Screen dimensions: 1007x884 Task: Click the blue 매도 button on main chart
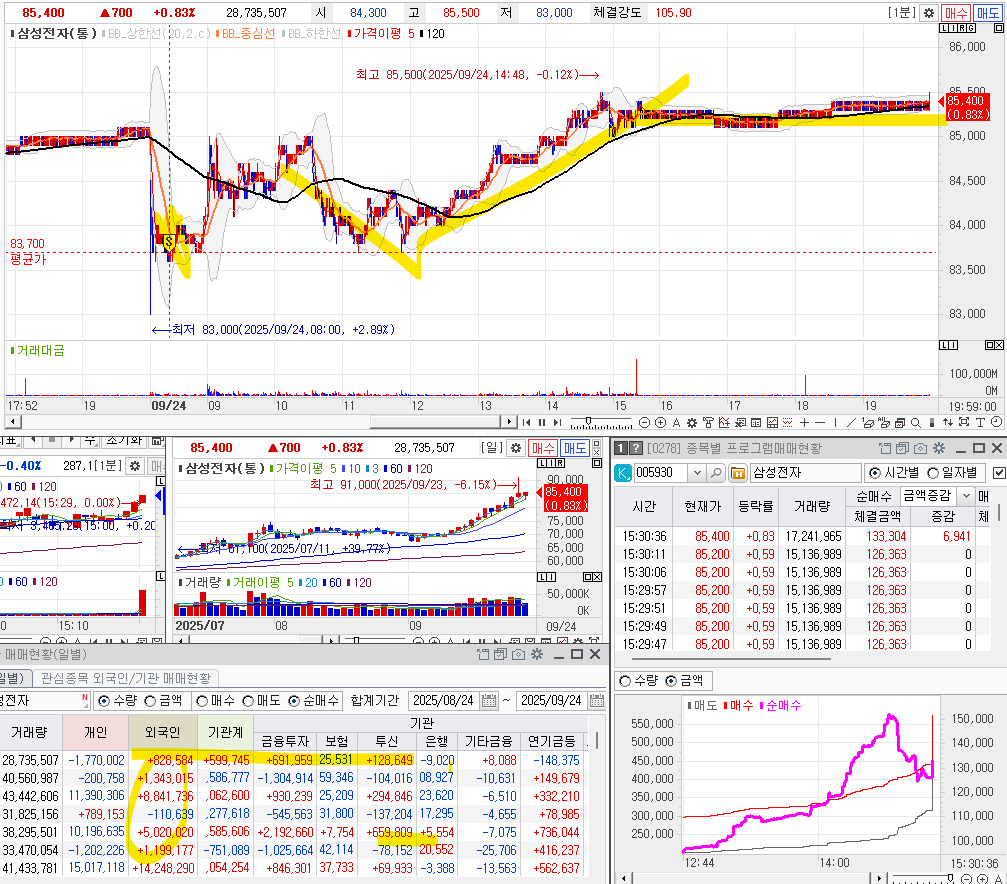pyautogui.click(x=987, y=12)
